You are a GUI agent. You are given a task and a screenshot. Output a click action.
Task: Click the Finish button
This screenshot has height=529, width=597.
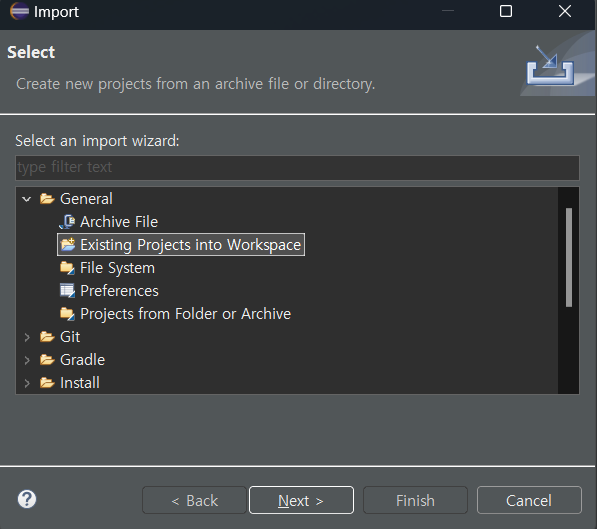point(415,500)
